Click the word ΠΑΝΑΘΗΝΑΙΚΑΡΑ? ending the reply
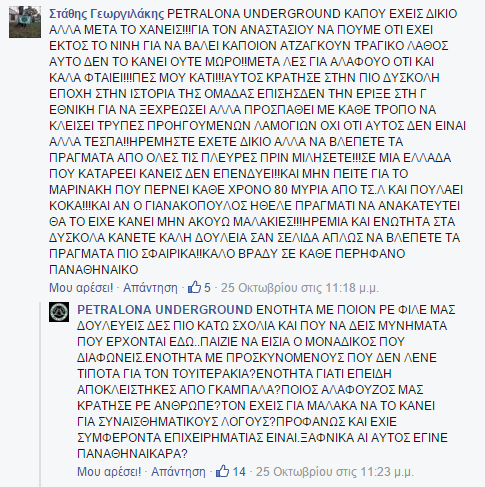 point(133,454)
